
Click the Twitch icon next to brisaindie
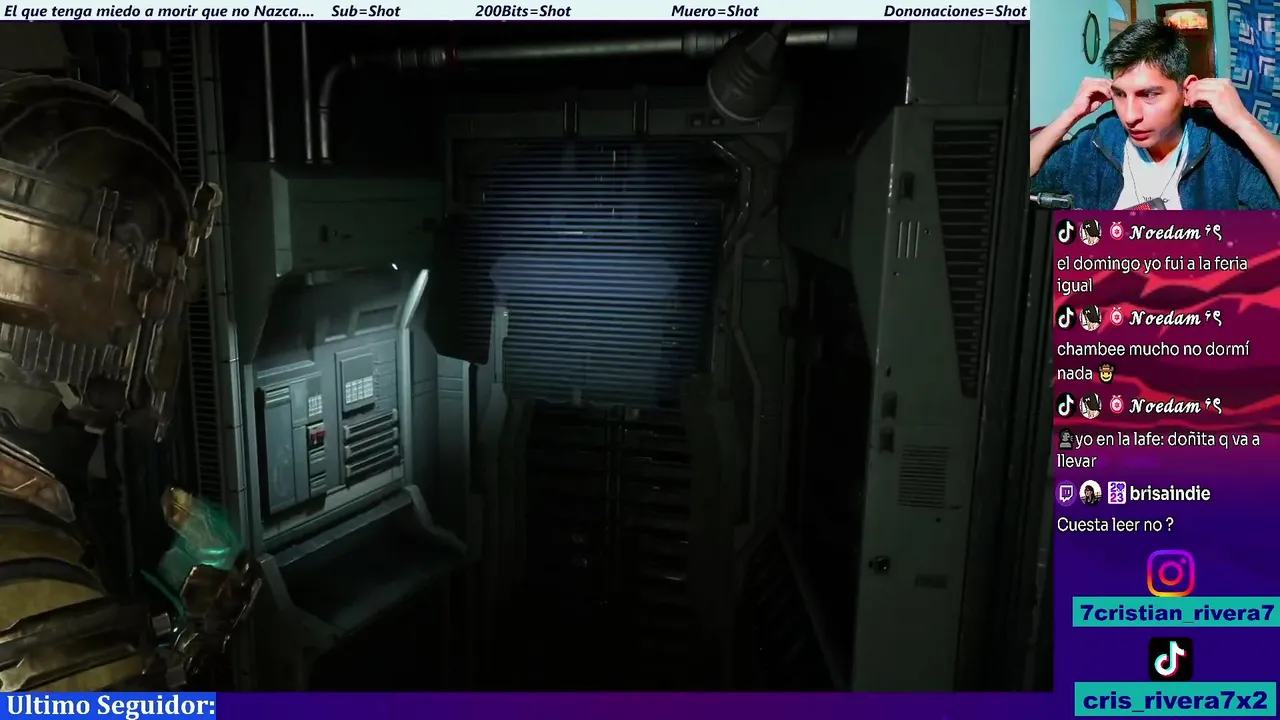click(1066, 493)
